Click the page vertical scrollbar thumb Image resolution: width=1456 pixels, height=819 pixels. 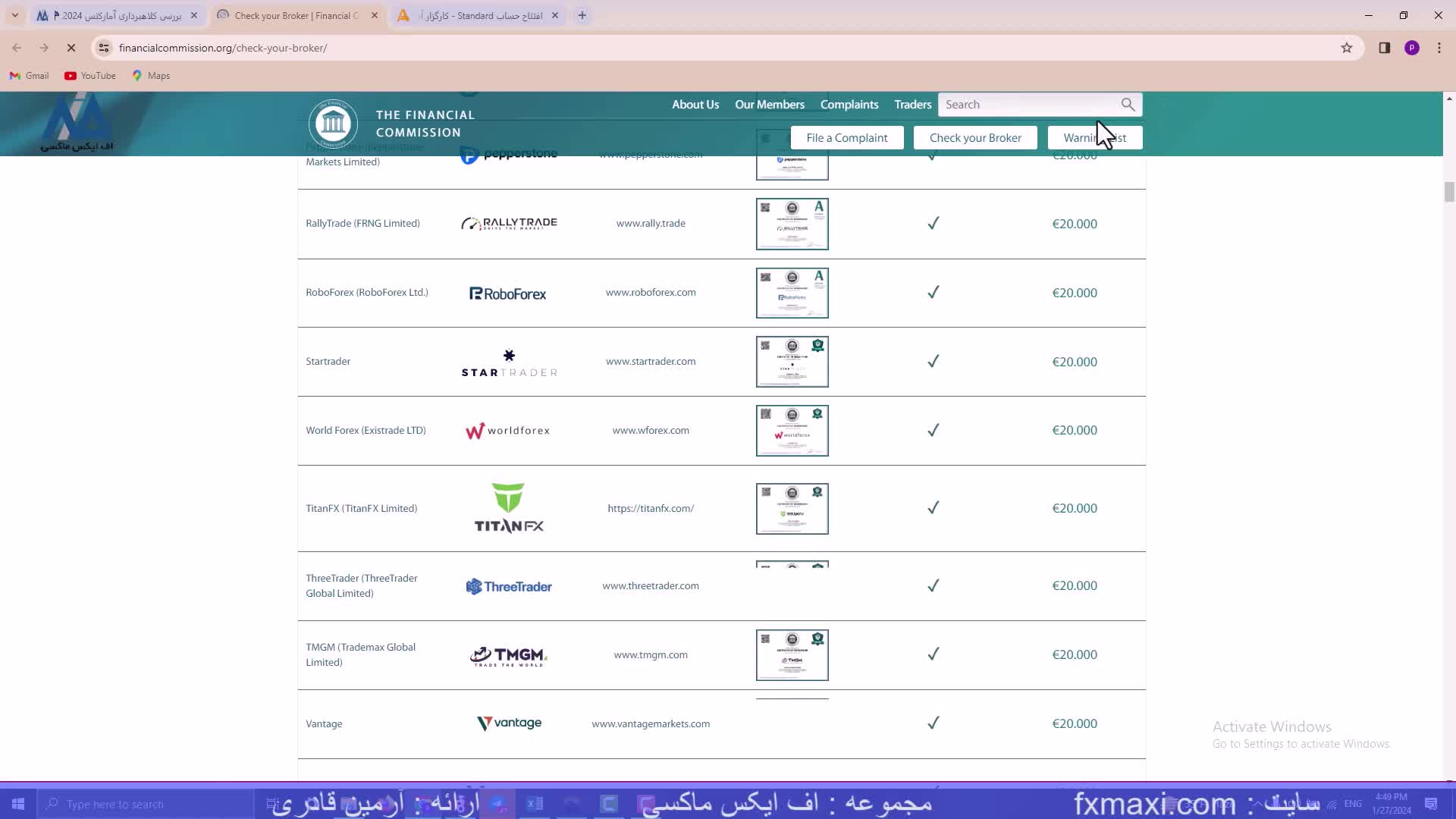pyautogui.click(x=1449, y=192)
